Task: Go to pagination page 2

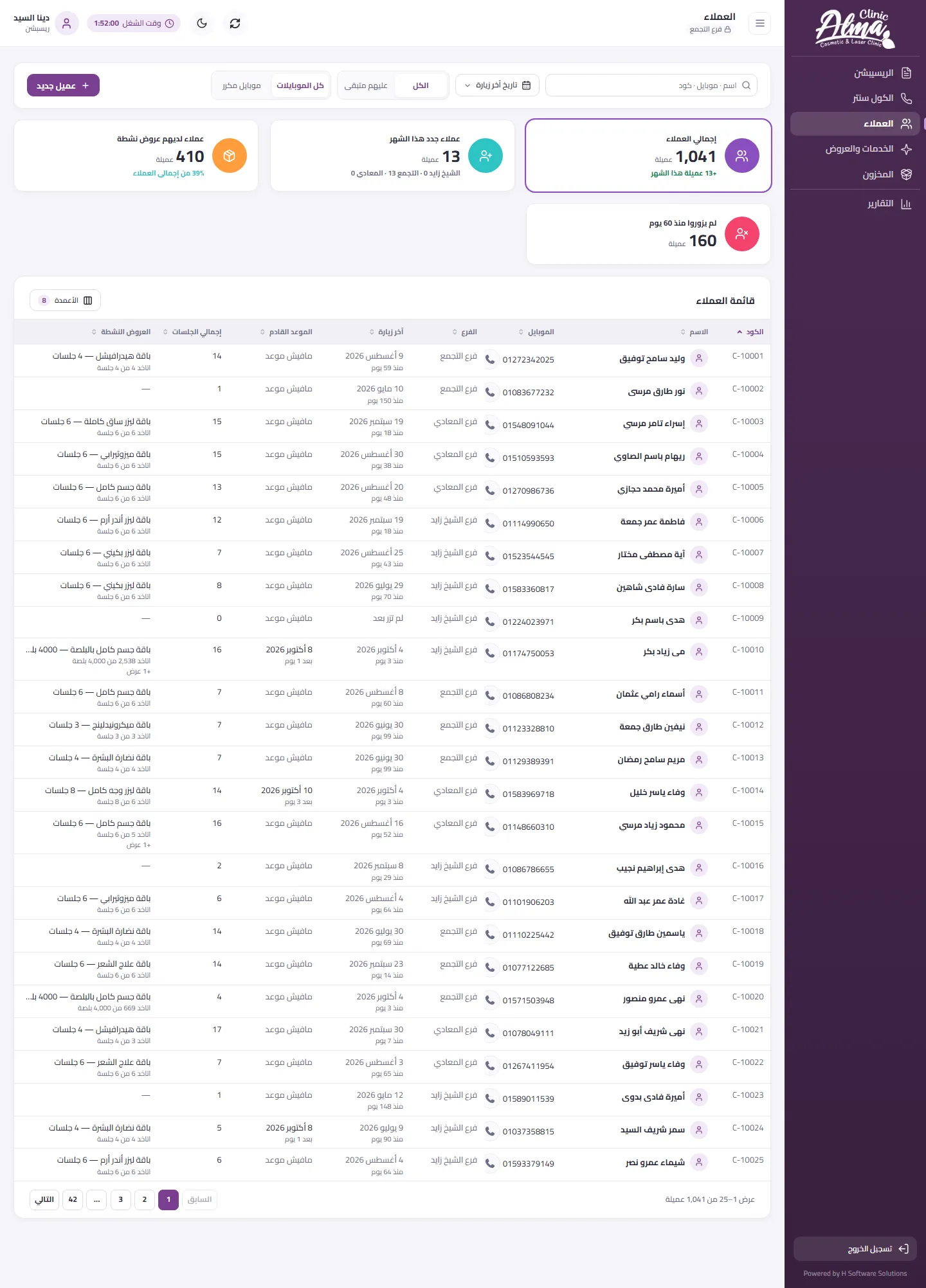Action: coord(145,1199)
